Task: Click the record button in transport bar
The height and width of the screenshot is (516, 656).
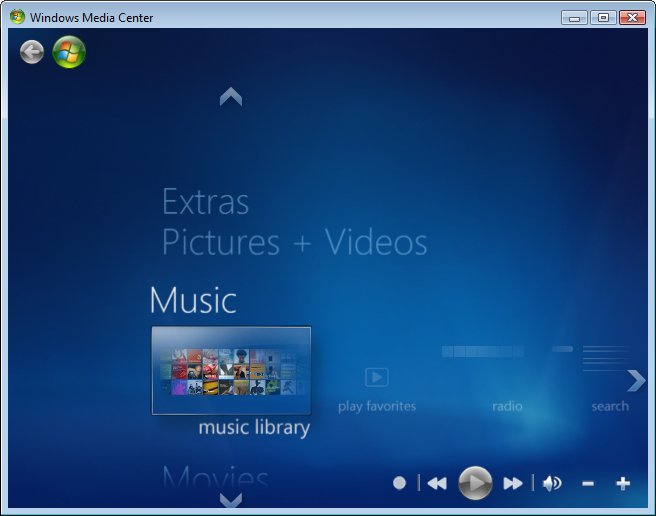Action: 400,483
